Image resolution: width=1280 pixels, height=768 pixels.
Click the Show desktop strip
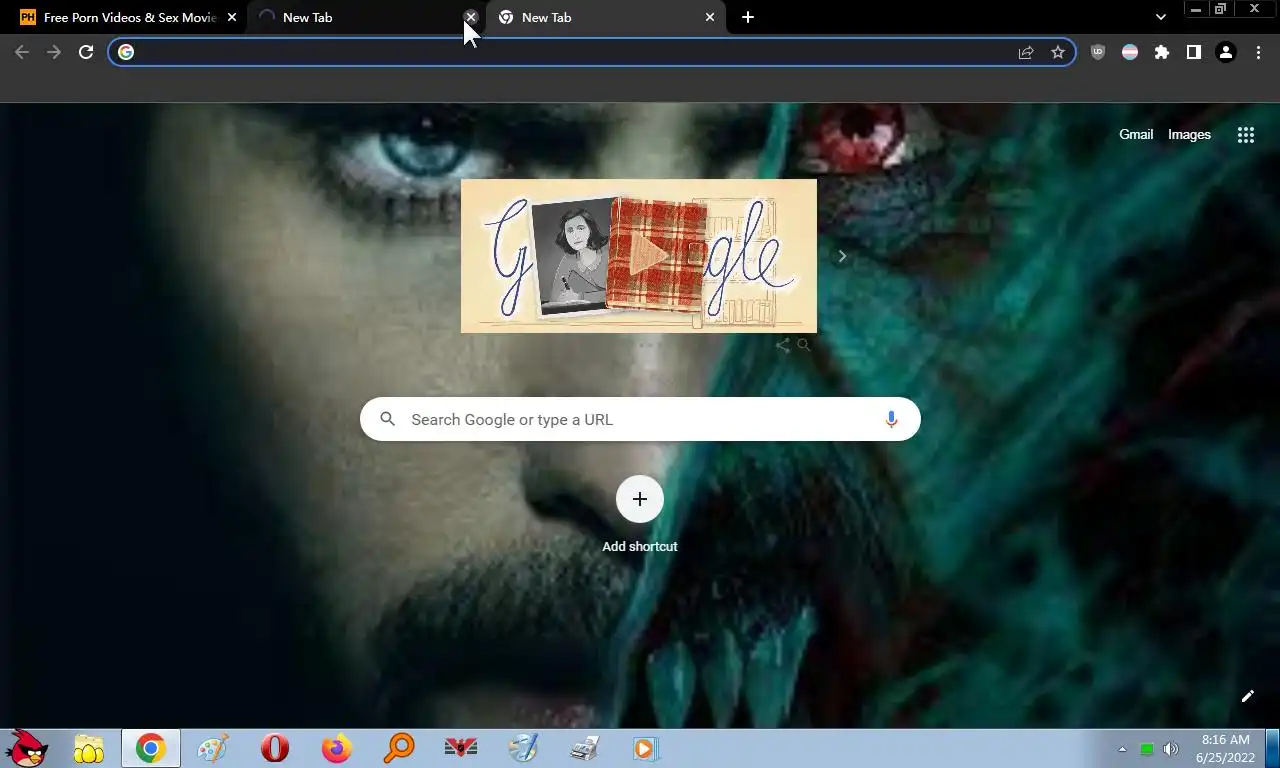click(x=1273, y=748)
